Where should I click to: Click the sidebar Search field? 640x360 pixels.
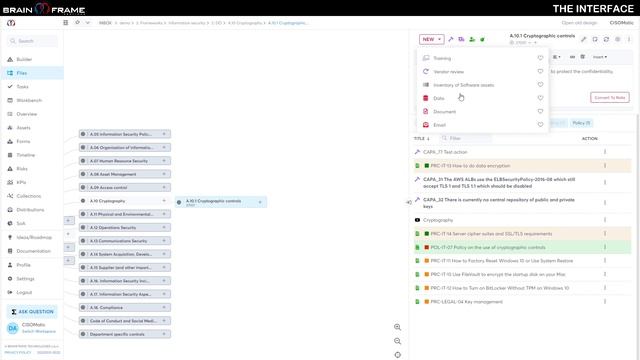tap(32, 41)
